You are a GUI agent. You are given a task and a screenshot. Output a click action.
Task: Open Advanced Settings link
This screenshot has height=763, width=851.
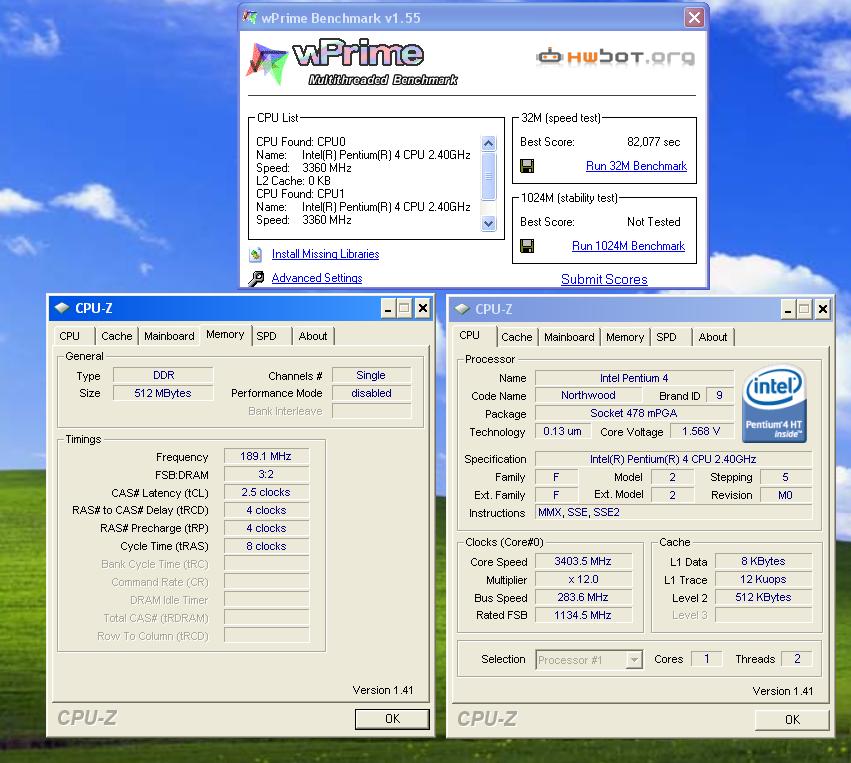317,278
